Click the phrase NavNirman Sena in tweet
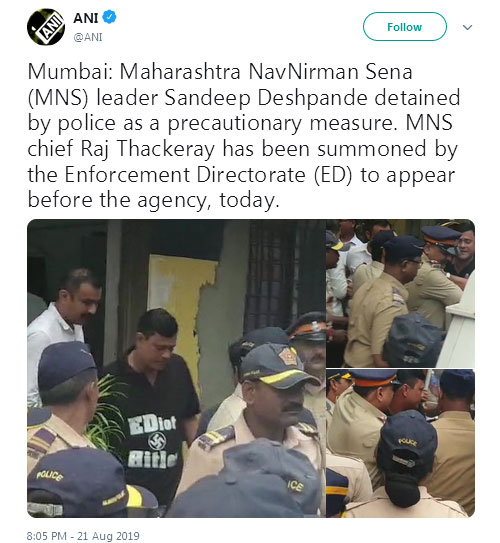Image resolution: width=500 pixels, height=543 pixels. click(330, 71)
